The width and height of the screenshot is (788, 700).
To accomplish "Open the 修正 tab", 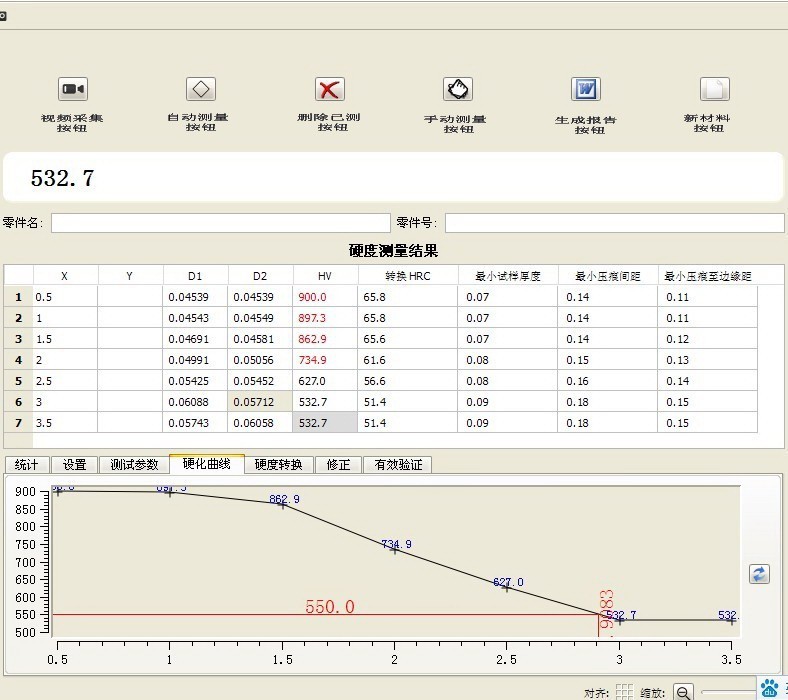I will point(339,465).
